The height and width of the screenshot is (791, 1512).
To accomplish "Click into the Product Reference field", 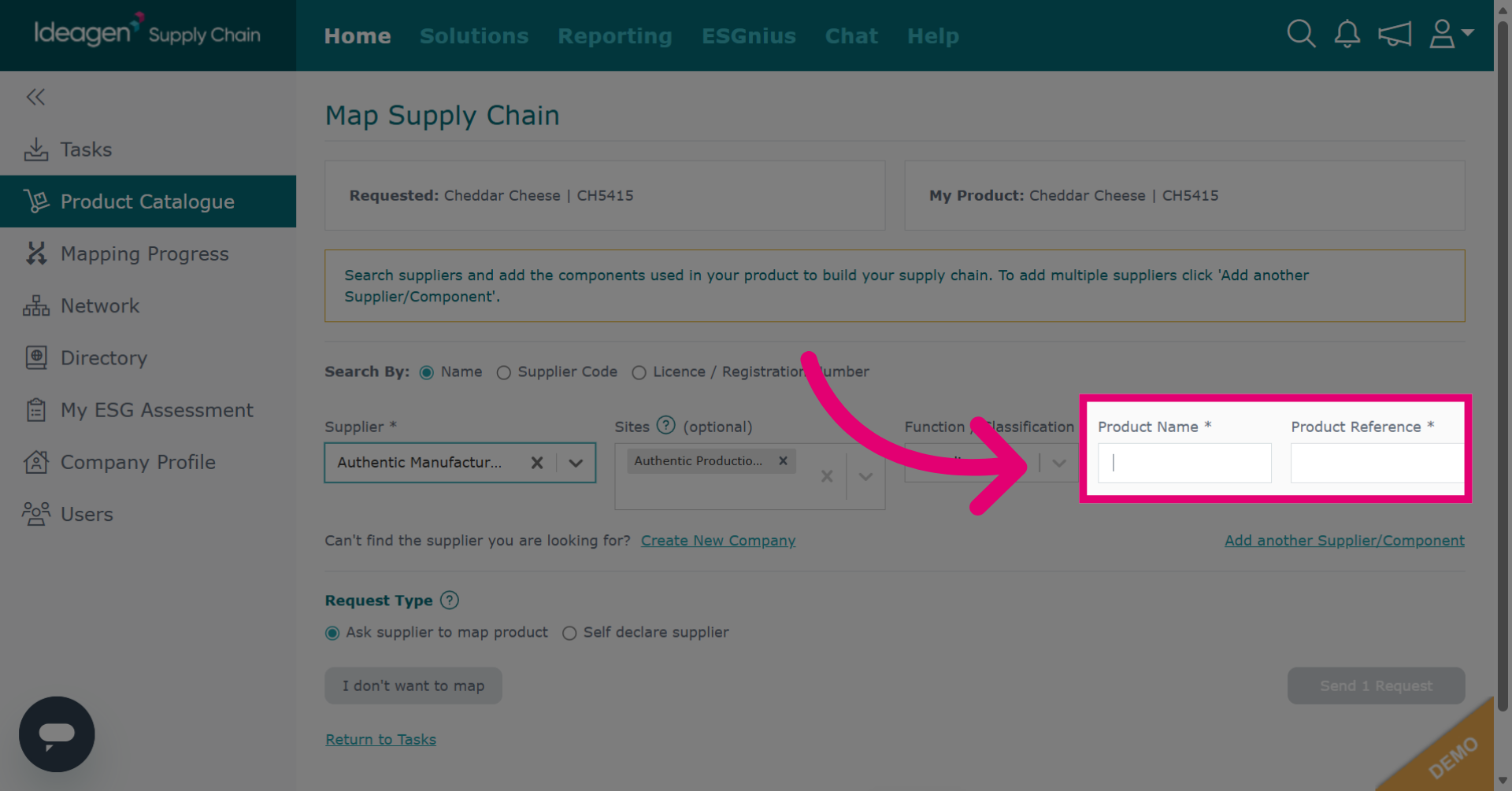I will (1377, 463).
